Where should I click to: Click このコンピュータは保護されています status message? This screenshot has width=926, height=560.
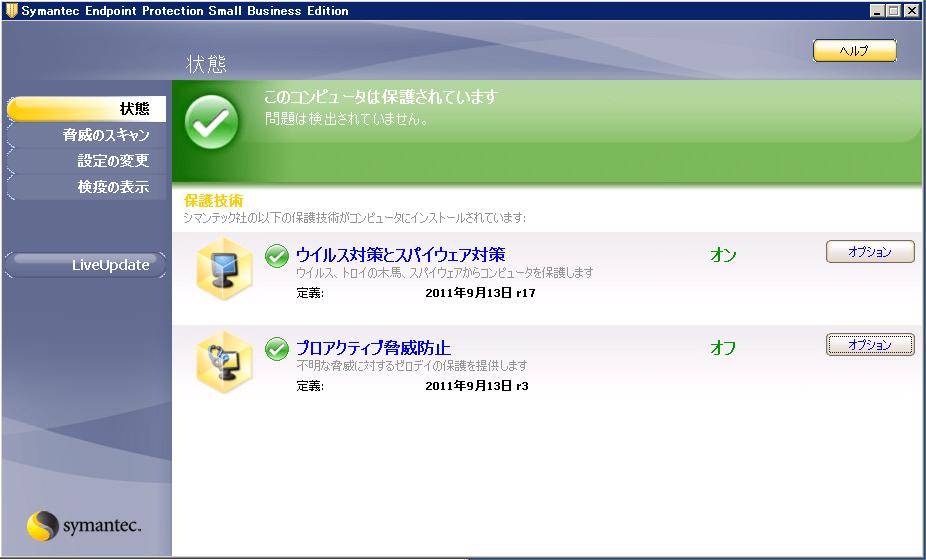[x=381, y=97]
